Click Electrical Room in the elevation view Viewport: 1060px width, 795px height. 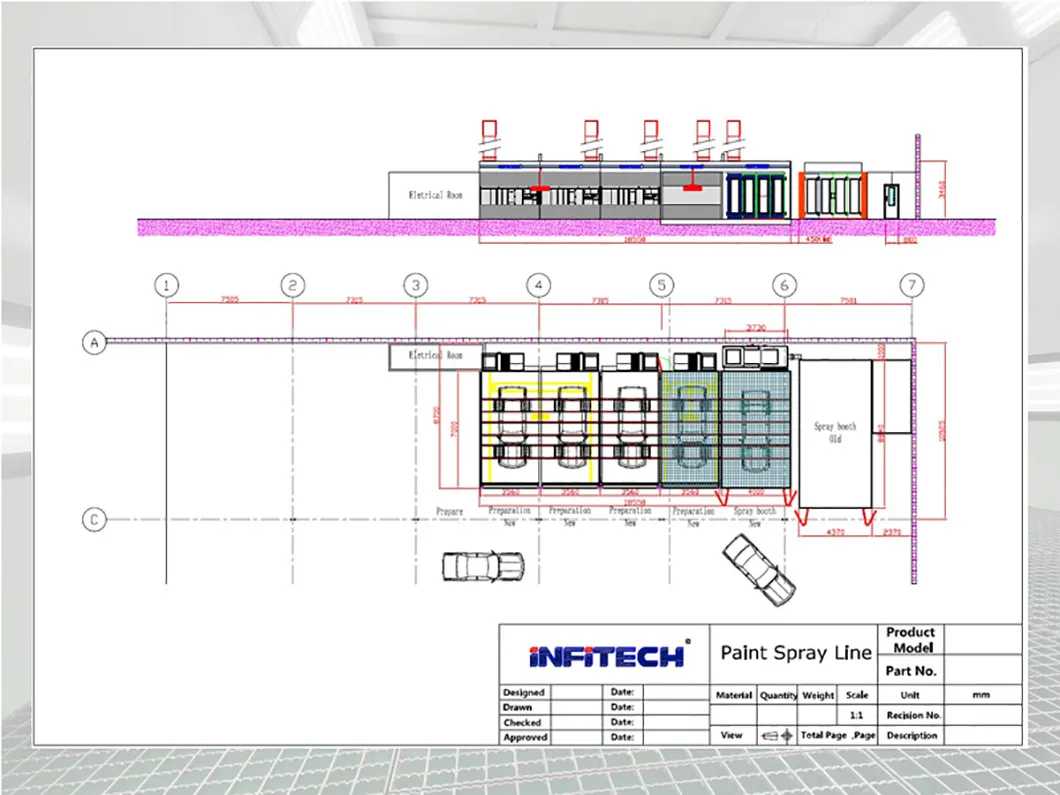[x=433, y=195]
